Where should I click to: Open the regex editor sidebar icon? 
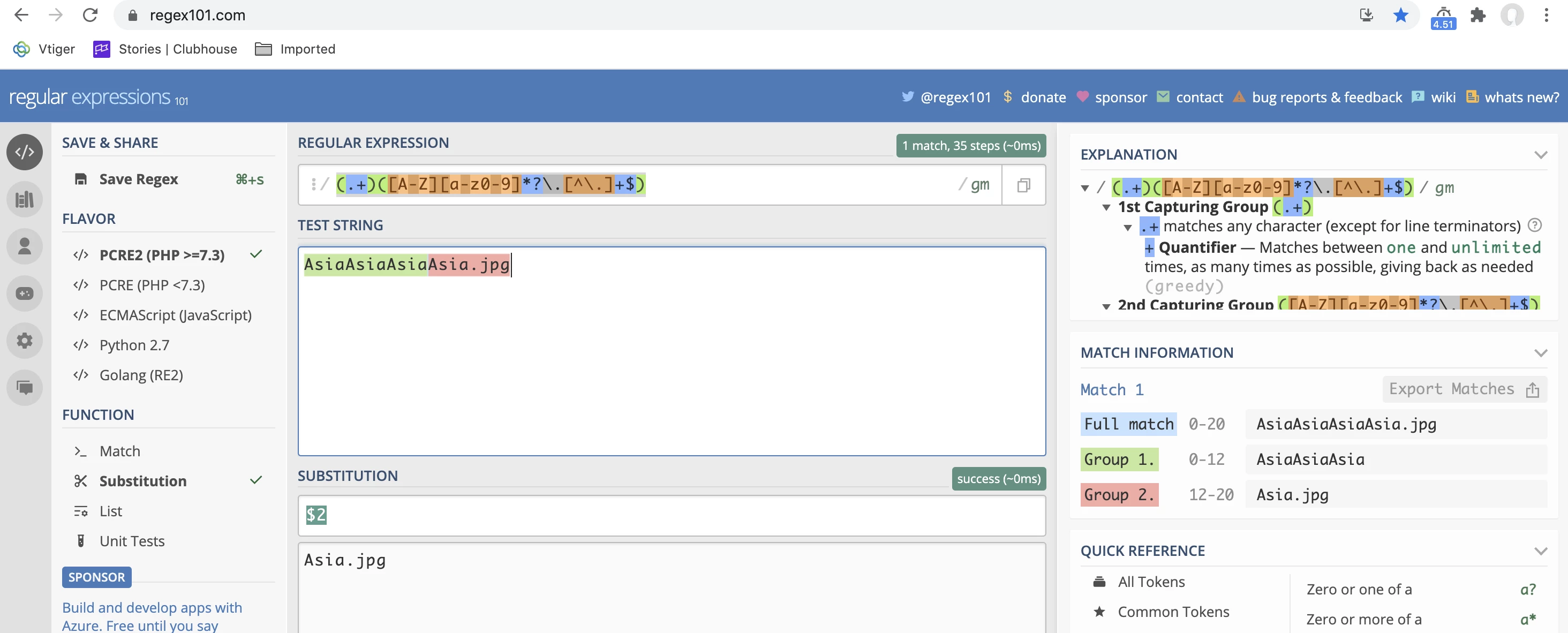24,152
